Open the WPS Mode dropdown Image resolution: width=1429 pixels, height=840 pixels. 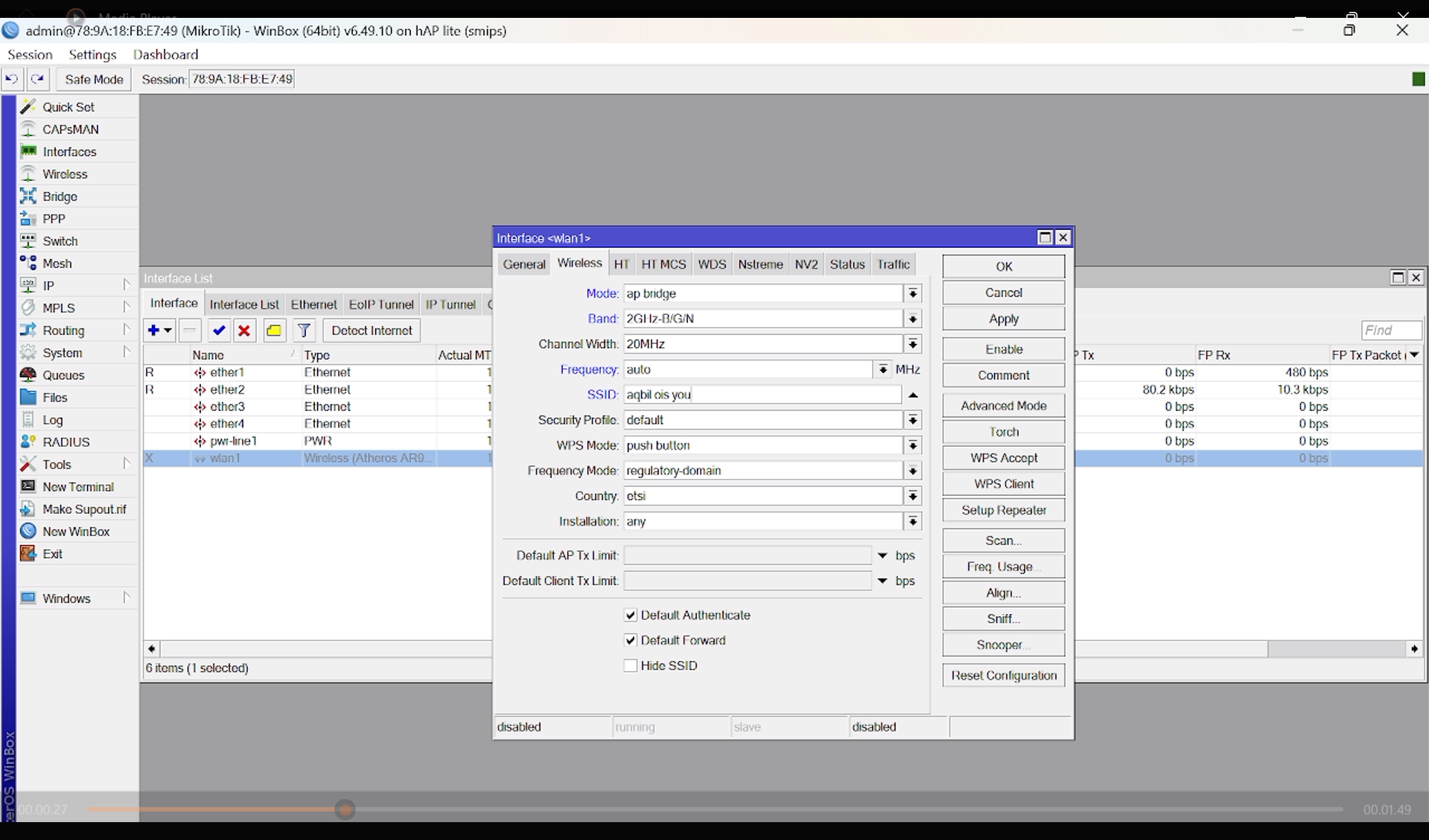913,445
